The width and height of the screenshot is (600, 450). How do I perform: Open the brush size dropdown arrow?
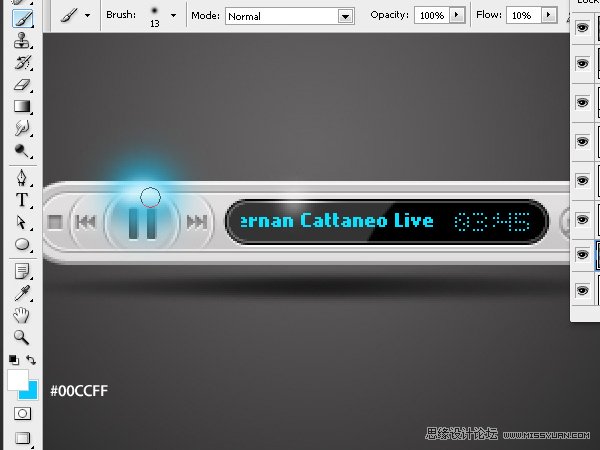coord(173,16)
